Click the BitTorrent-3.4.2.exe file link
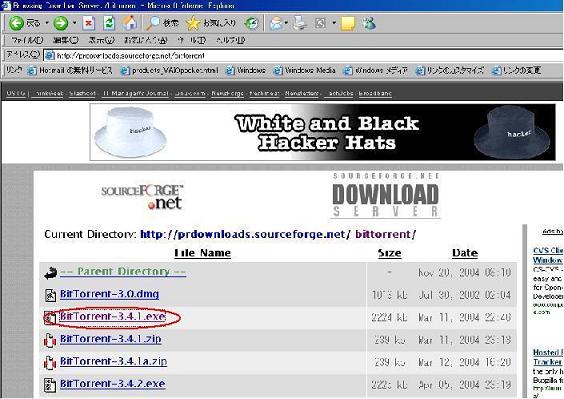 pyautogui.click(x=113, y=384)
